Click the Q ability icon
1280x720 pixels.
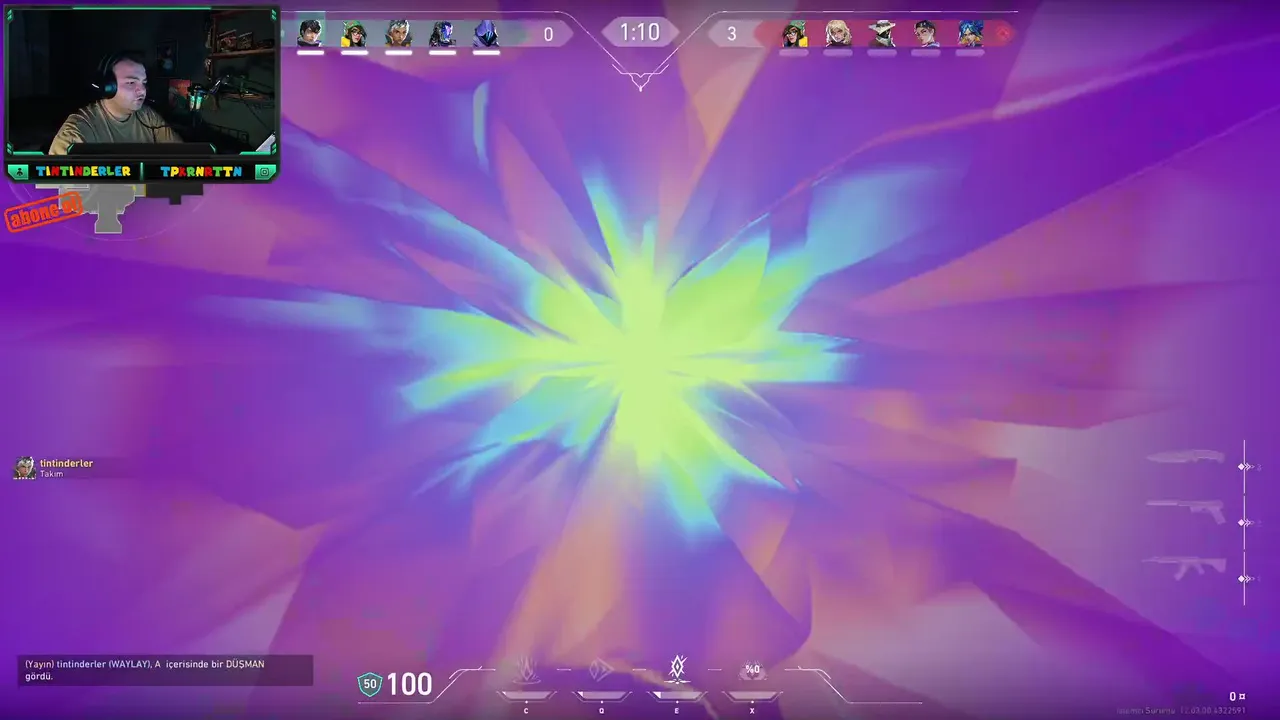click(601, 669)
